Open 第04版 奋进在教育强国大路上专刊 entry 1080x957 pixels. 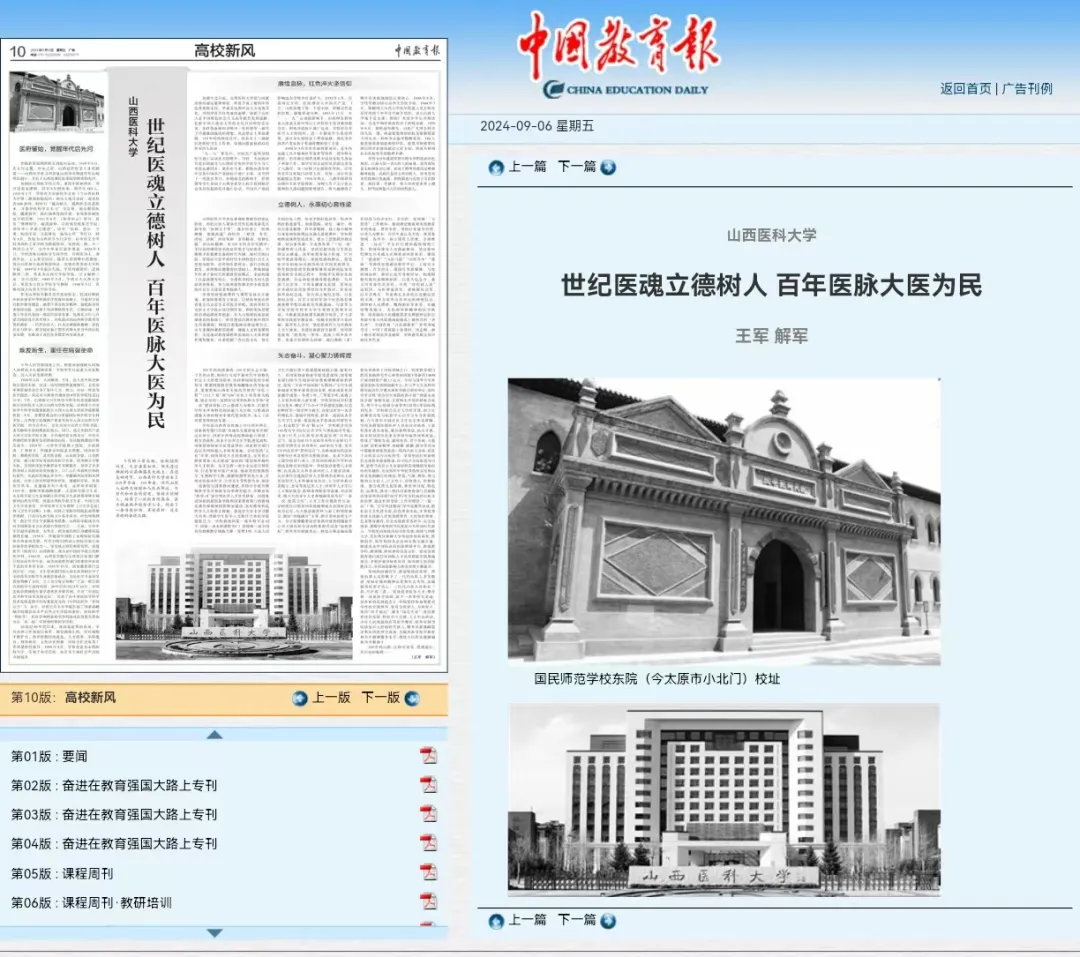tap(113, 843)
